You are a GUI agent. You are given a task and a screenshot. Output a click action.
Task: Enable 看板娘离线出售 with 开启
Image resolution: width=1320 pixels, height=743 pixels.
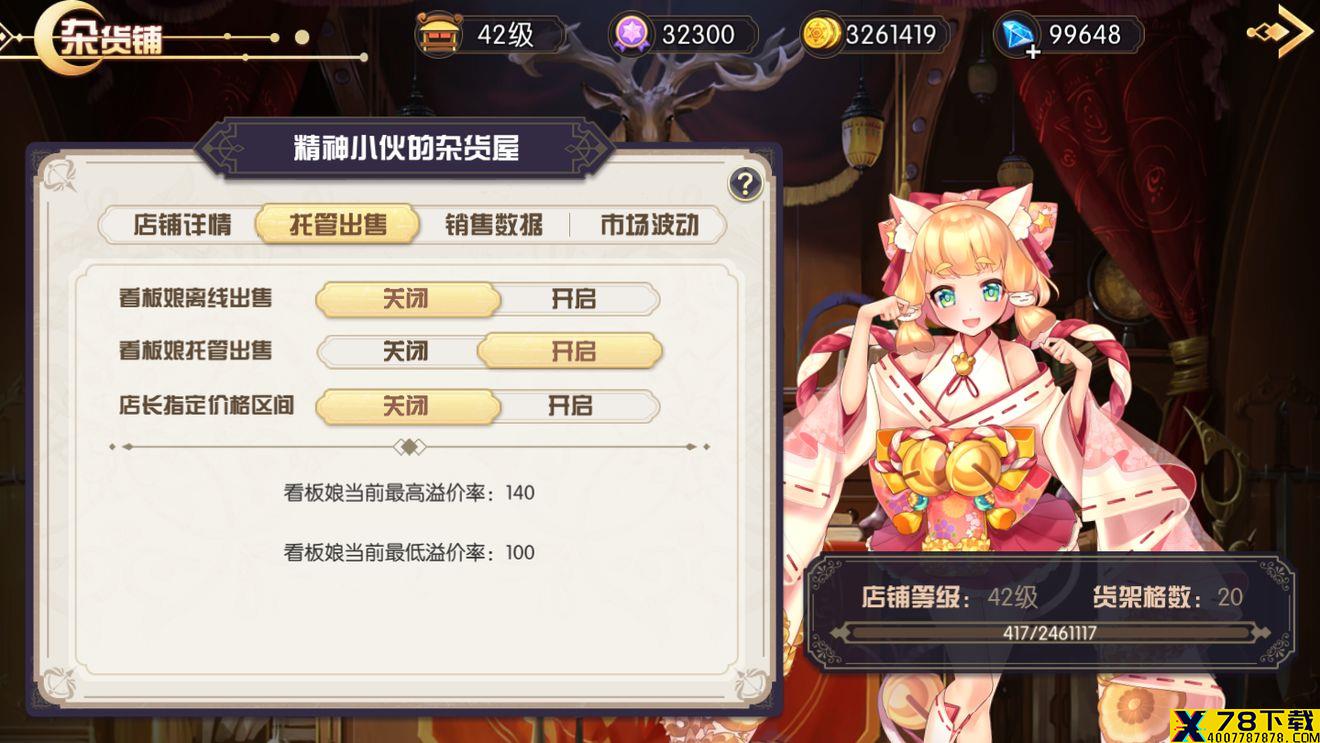(573, 299)
